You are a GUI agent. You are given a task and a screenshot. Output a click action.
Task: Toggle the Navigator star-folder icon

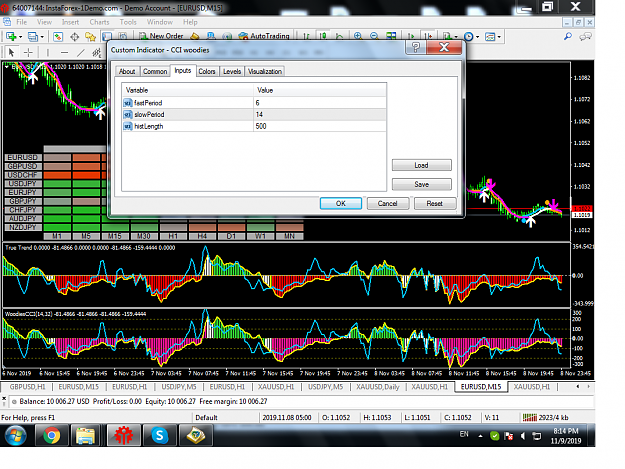click(x=90, y=37)
